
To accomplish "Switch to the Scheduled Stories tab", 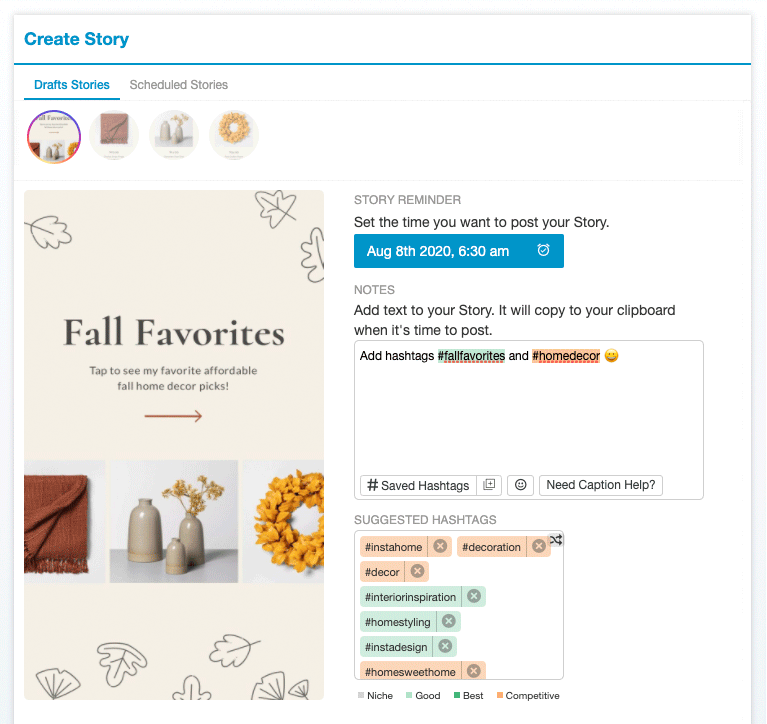I will click(178, 85).
